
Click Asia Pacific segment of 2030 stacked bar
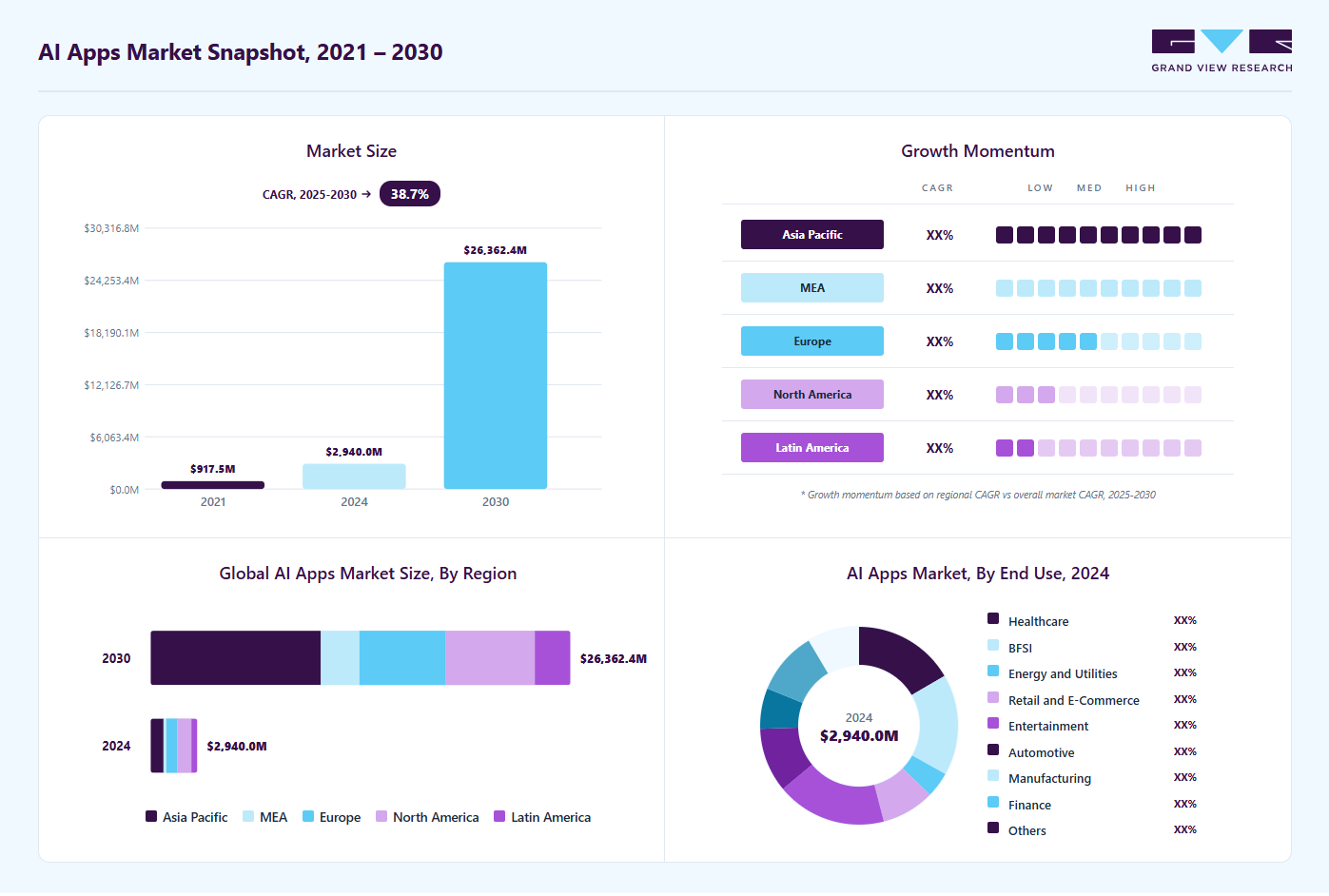(236, 658)
